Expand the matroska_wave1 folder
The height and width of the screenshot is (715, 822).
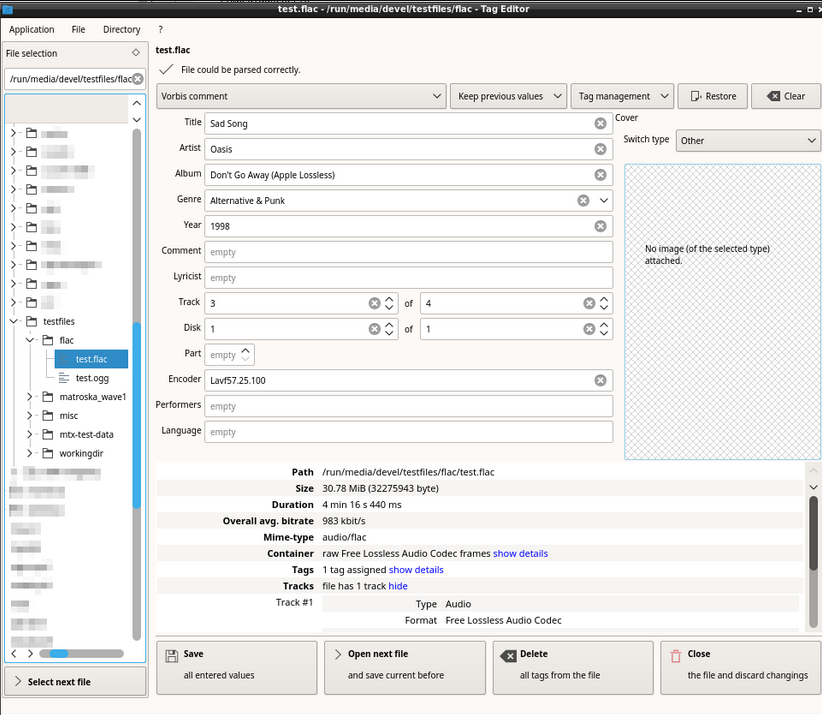pos(30,396)
